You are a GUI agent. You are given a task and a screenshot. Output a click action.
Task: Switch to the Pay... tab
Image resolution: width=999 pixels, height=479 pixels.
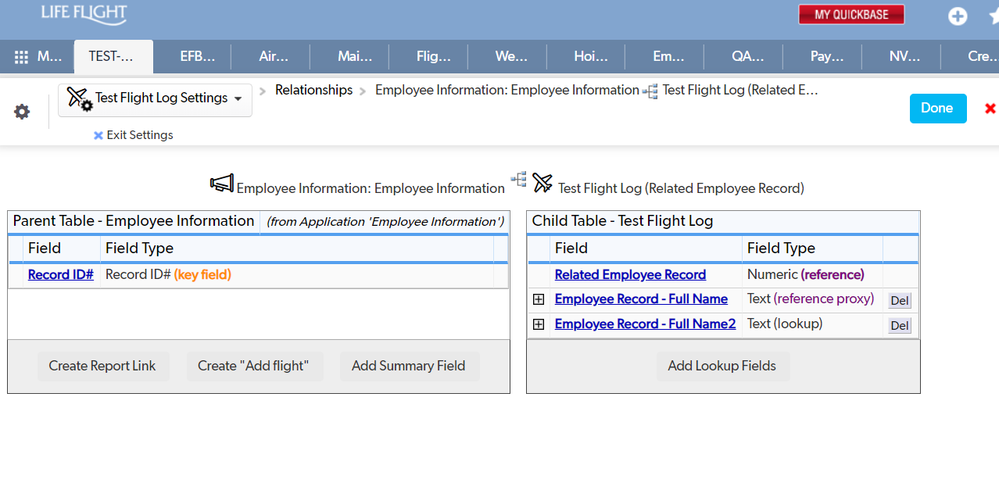click(826, 57)
